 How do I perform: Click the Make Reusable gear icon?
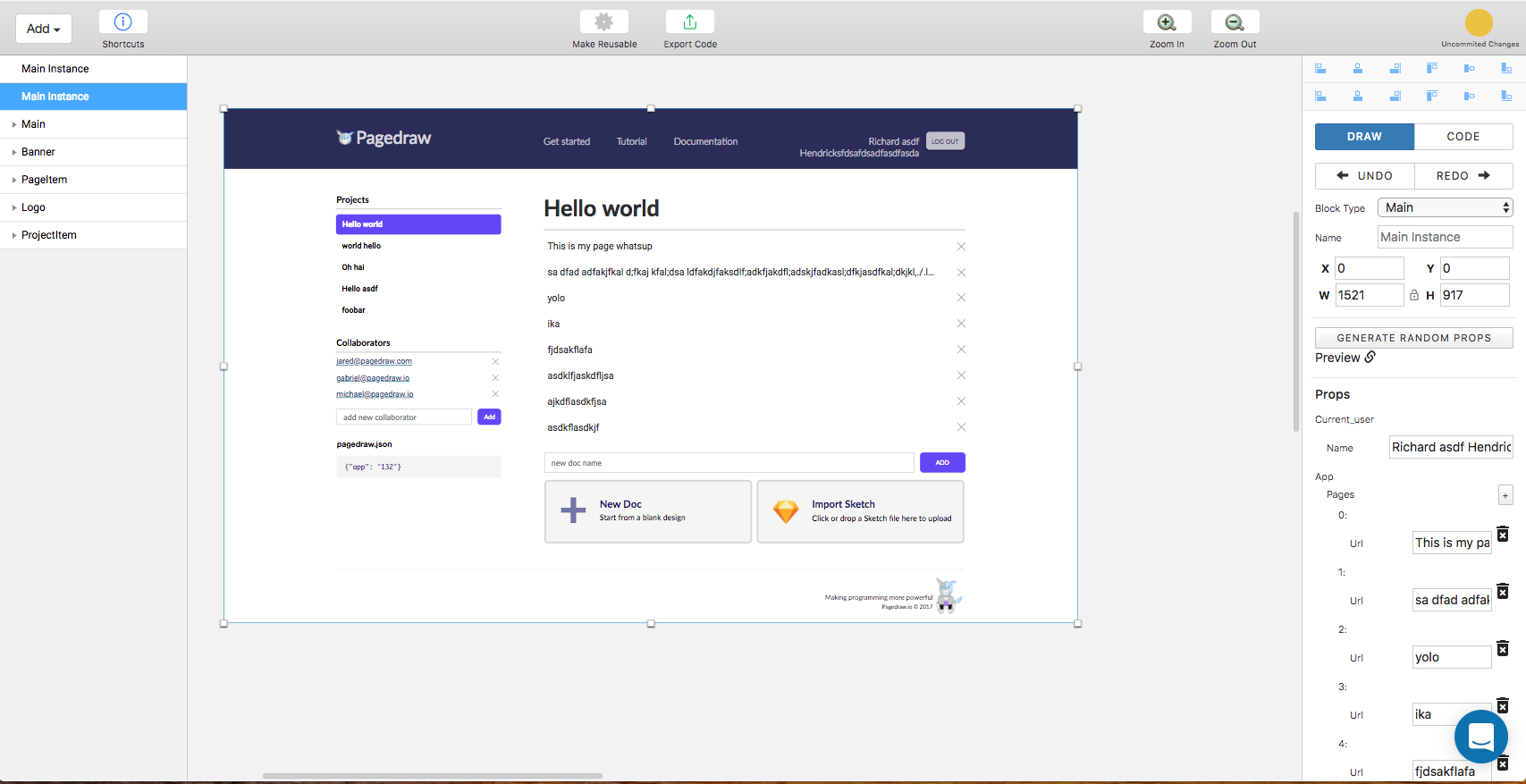[604, 22]
